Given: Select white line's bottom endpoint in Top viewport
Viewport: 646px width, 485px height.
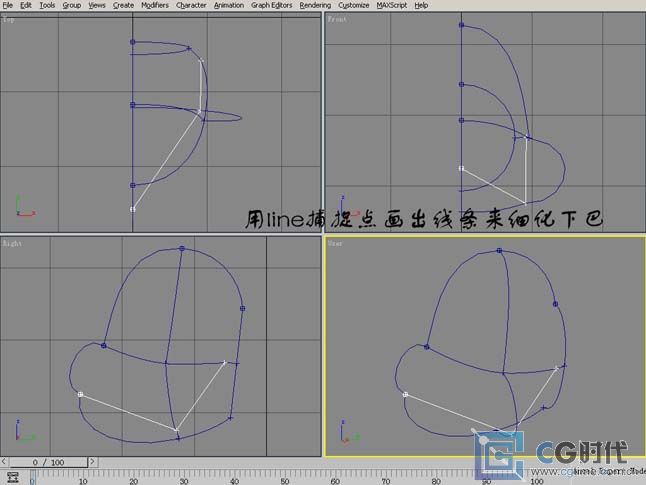Looking at the screenshot, I should pyautogui.click(x=133, y=209).
